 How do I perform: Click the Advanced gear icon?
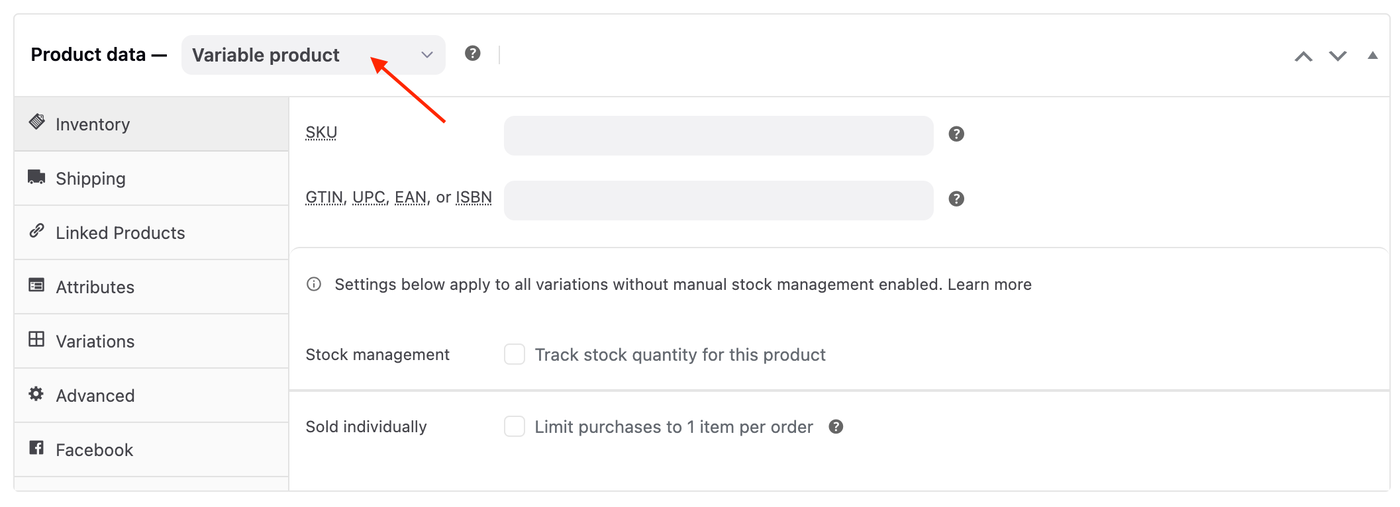[37, 394]
